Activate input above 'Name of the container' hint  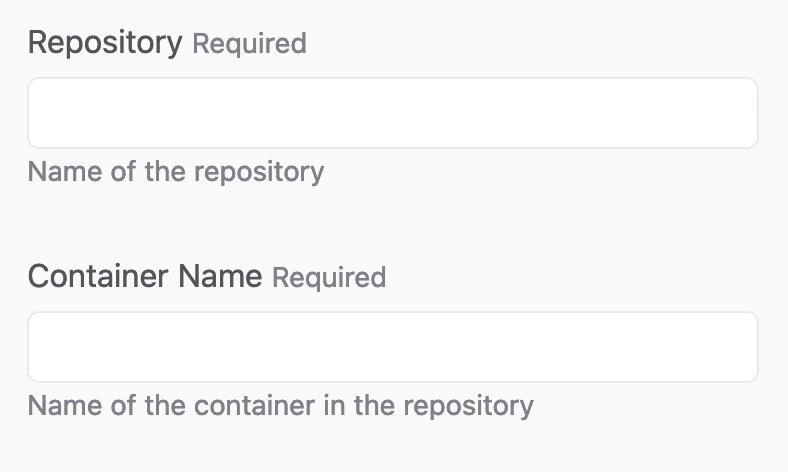[392, 347]
